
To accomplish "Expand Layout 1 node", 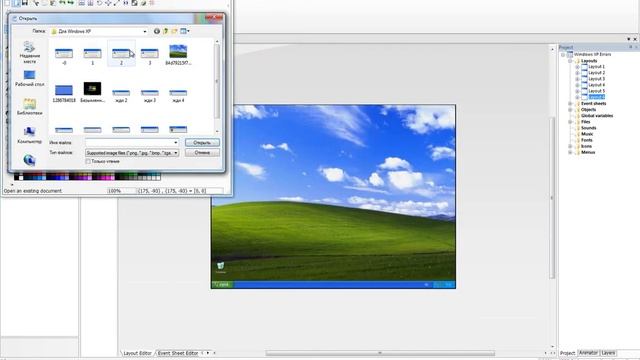I will click(x=577, y=67).
